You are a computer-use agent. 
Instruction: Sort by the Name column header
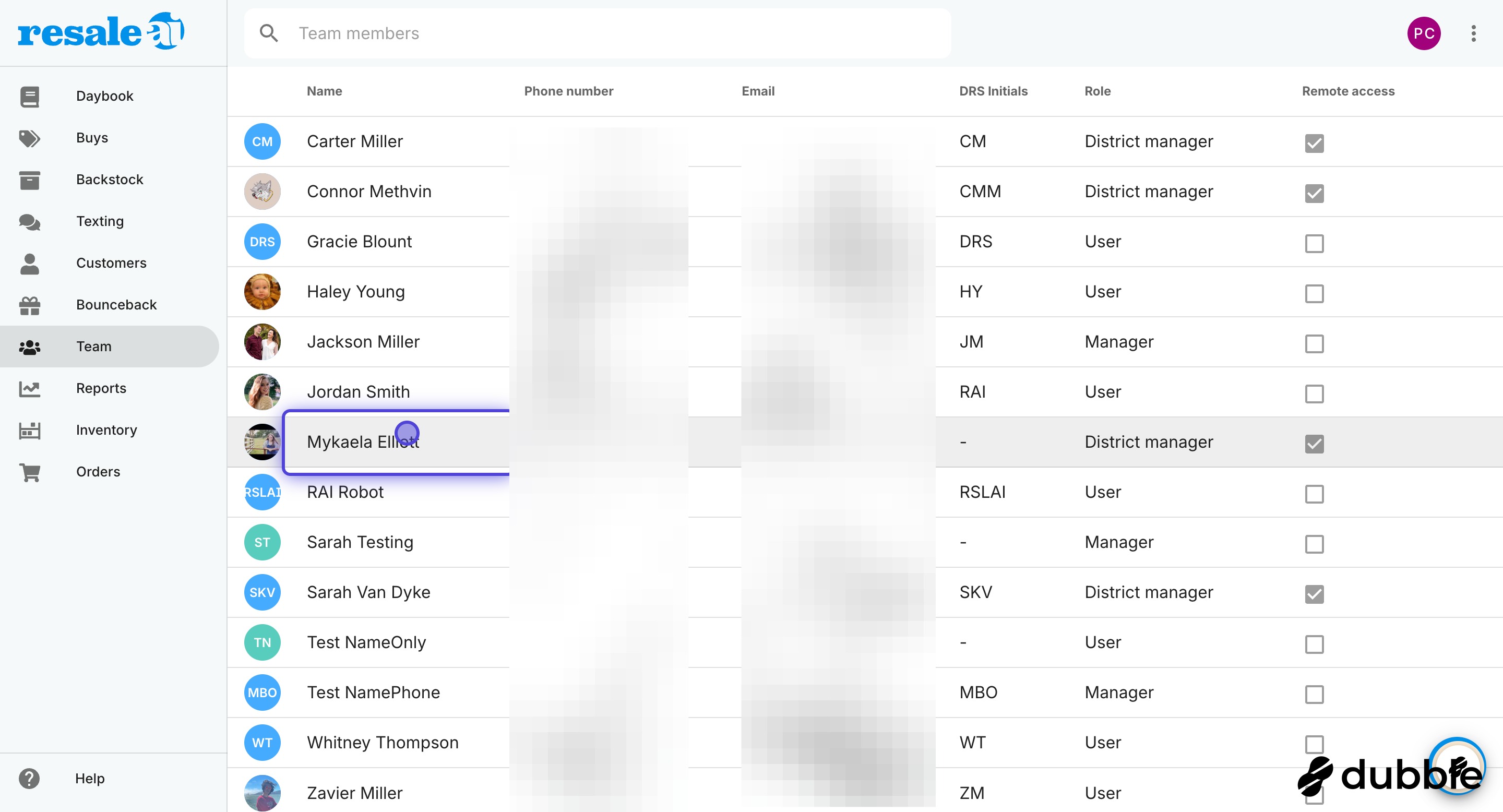[325, 91]
